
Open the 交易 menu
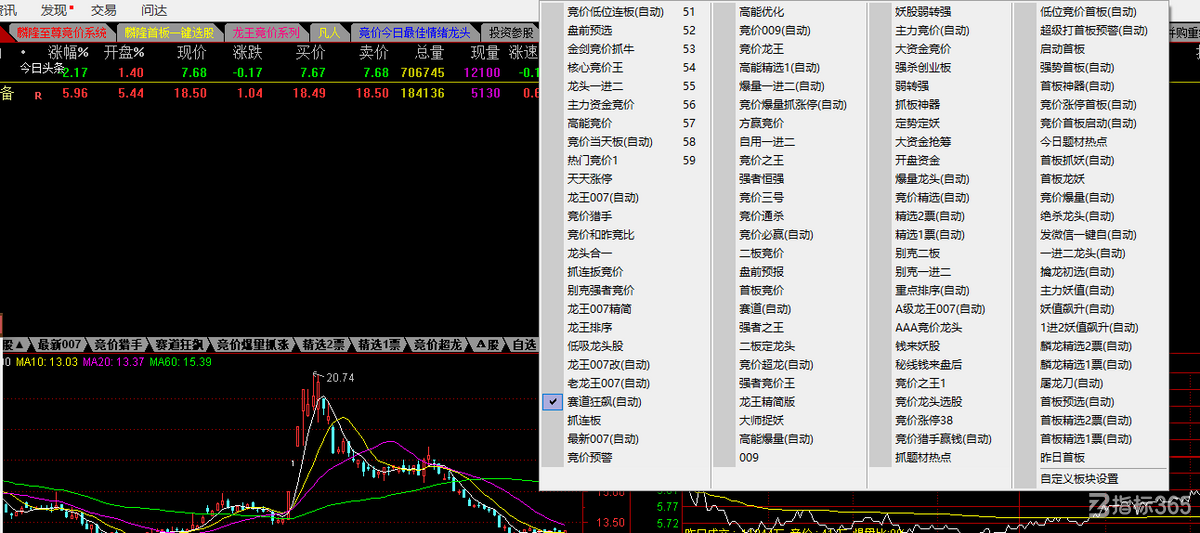coord(103,10)
